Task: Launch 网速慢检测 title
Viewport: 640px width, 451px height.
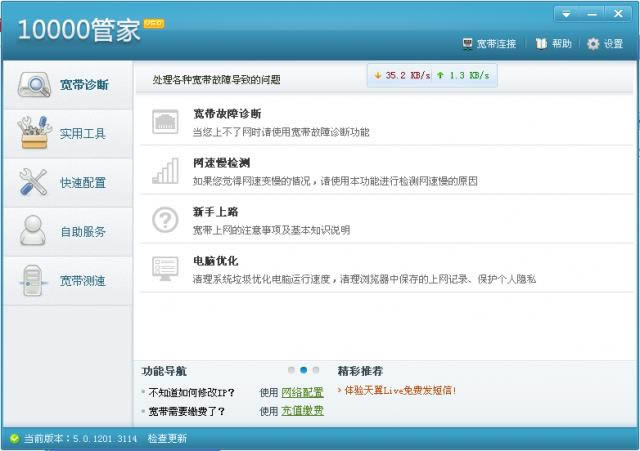Action: [x=222, y=163]
